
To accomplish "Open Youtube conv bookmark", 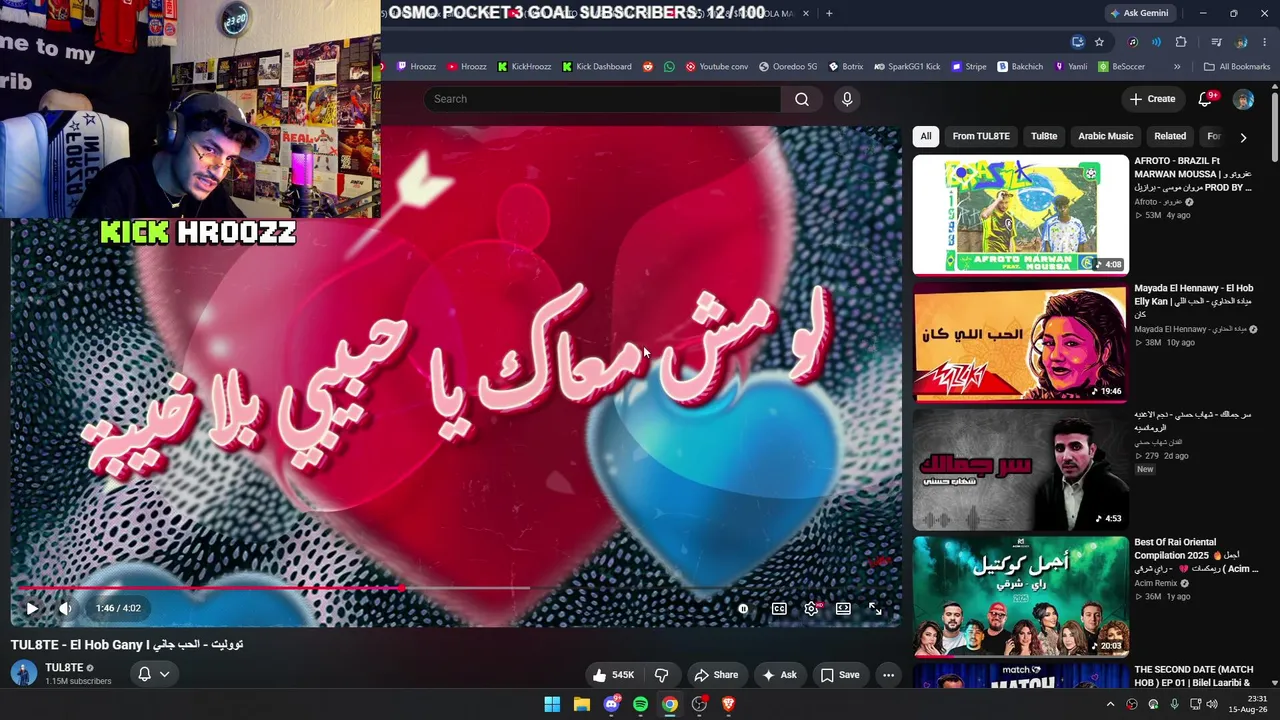I will pos(716,67).
